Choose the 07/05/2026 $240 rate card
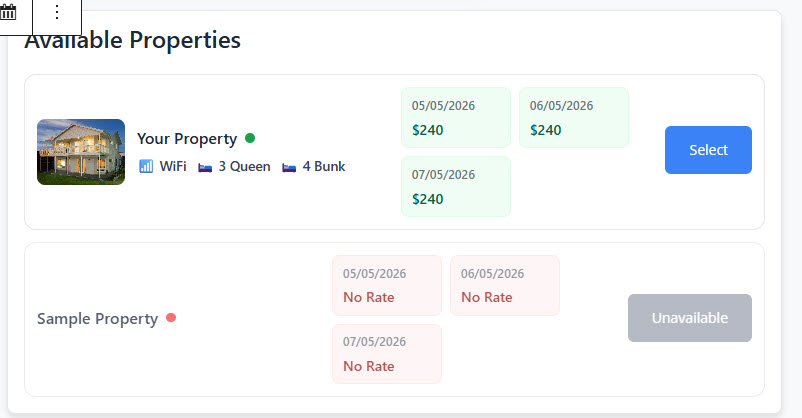This screenshot has height=418, width=802. pyautogui.click(x=455, y=186)
